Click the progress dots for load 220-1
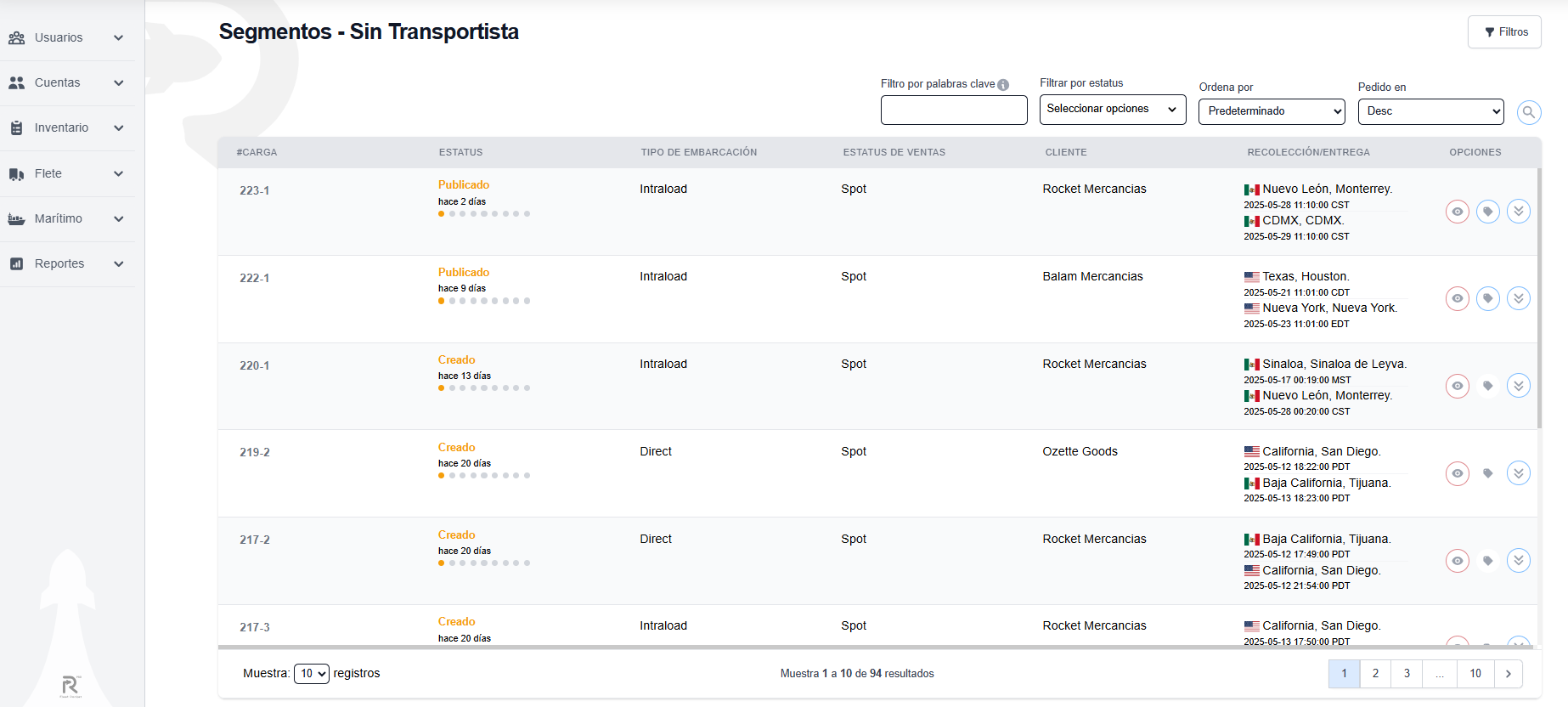 pos(484,388)
